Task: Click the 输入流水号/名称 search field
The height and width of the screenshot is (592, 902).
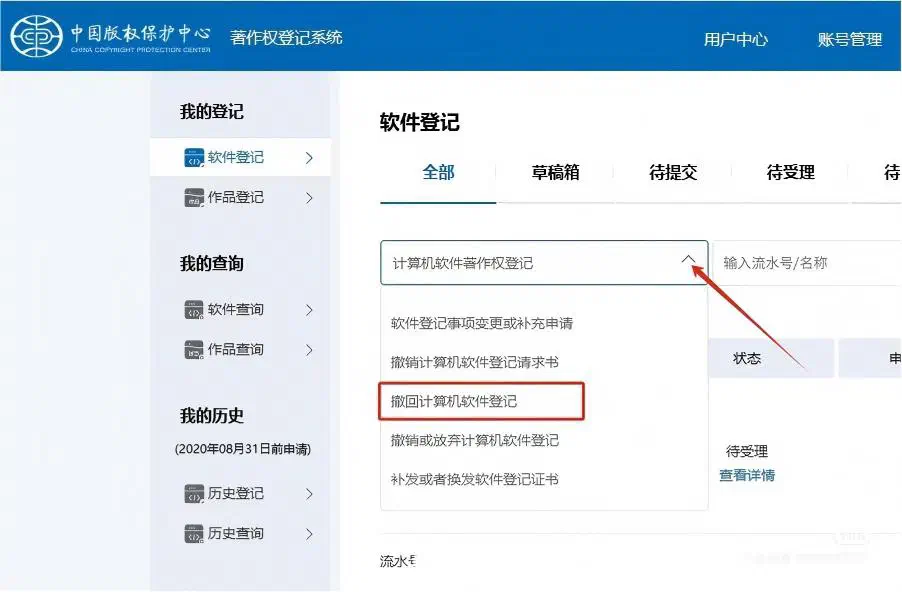Action: click(807, 263)
